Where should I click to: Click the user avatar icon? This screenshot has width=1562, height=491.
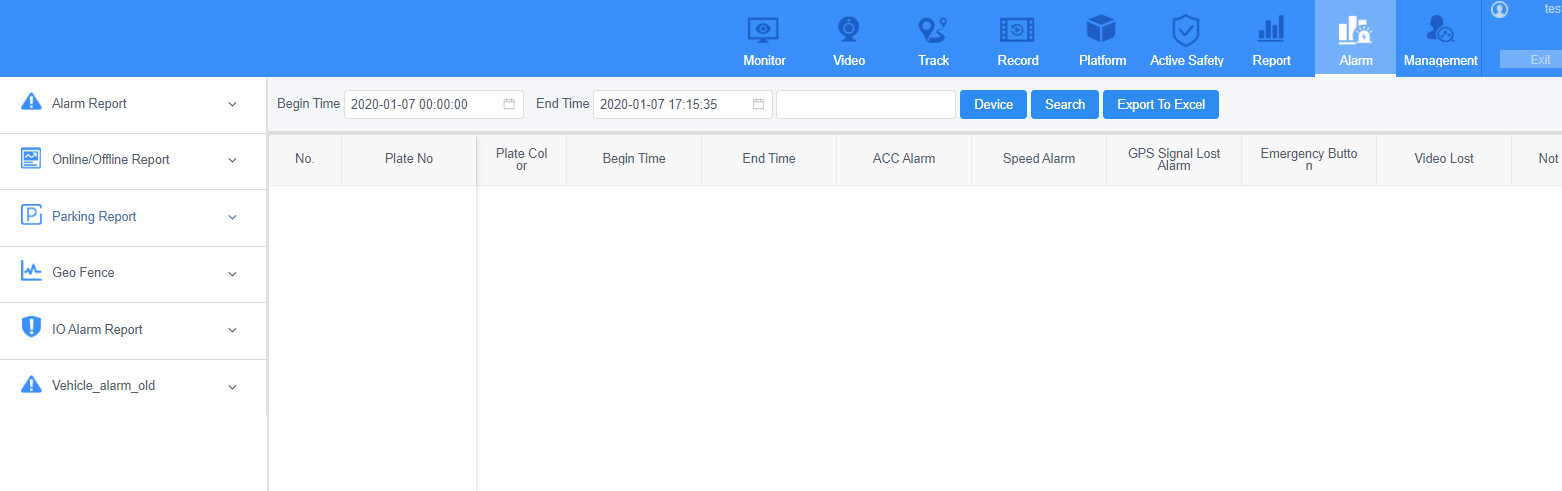1499,9
